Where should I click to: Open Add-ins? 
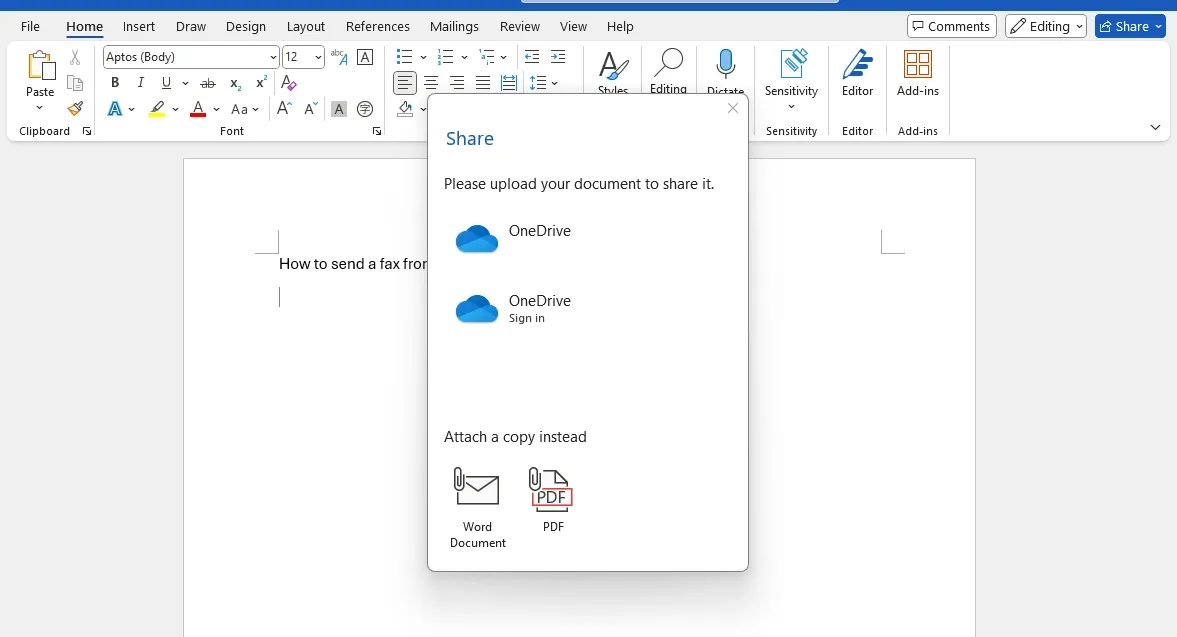(x=917, y=74)
